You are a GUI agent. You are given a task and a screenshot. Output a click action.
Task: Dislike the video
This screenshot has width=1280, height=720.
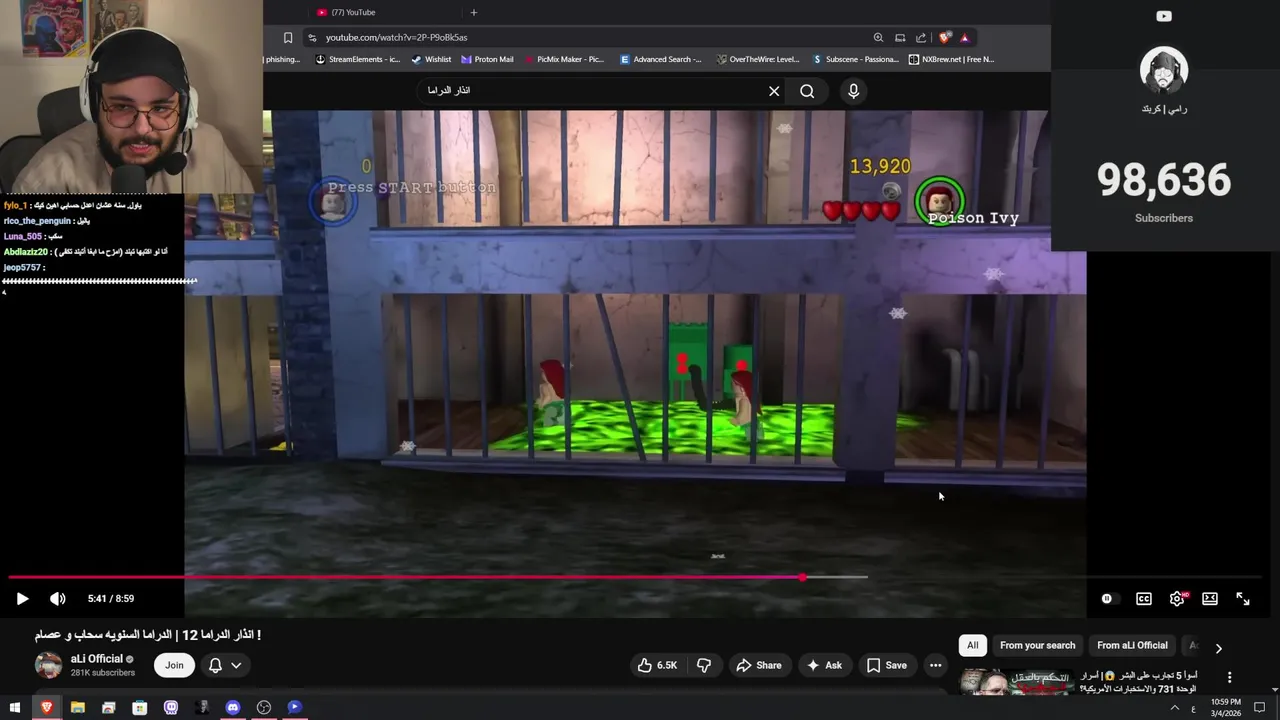tap(704, 665)
